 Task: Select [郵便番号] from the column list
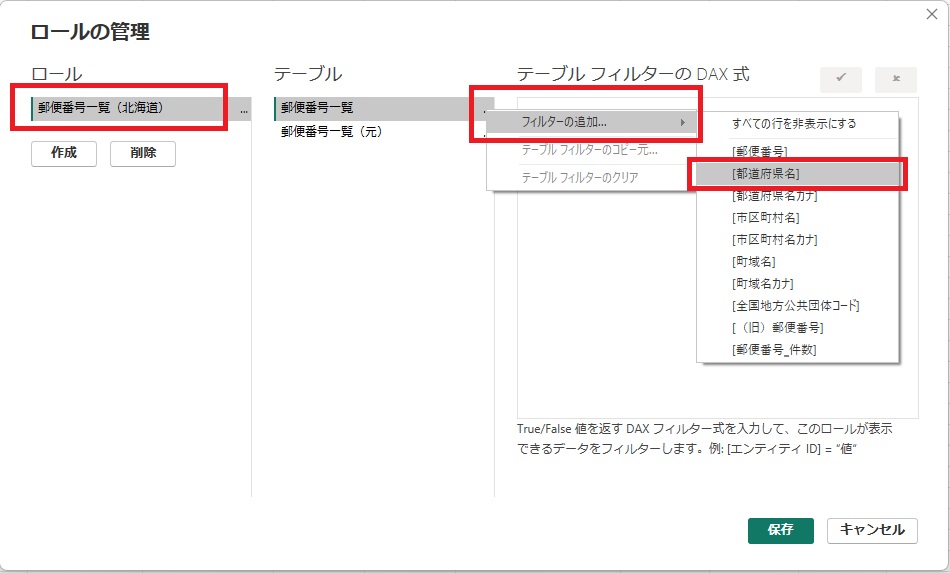(759, 151)
